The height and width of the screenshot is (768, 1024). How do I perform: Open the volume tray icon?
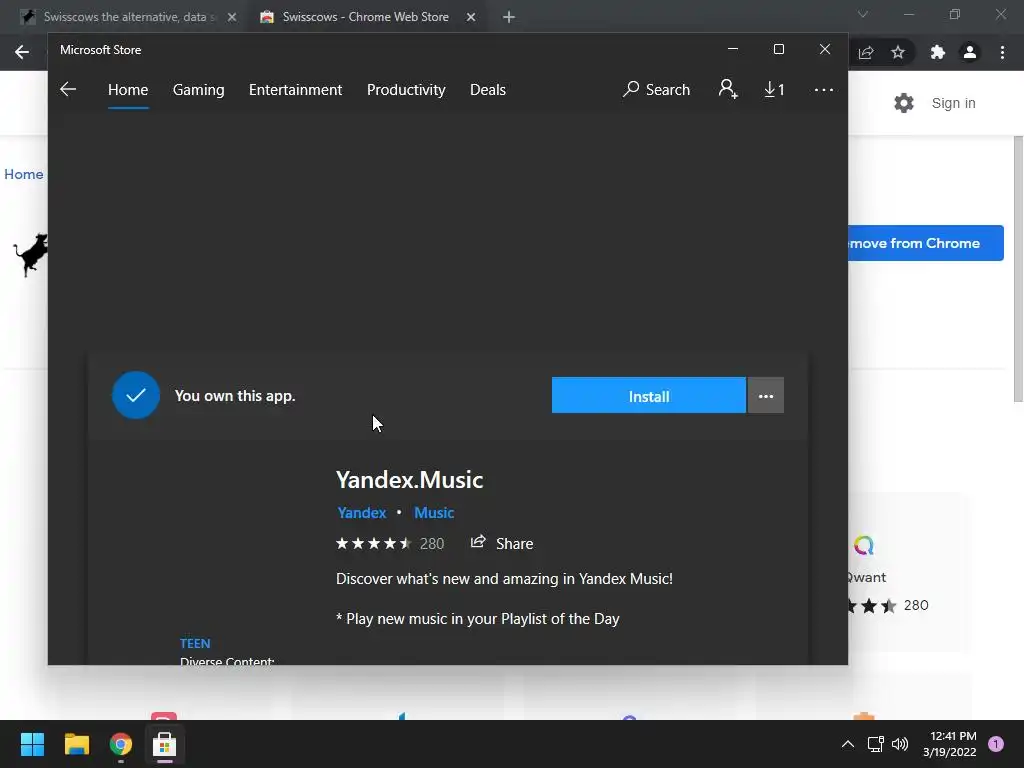click(900, 744)
